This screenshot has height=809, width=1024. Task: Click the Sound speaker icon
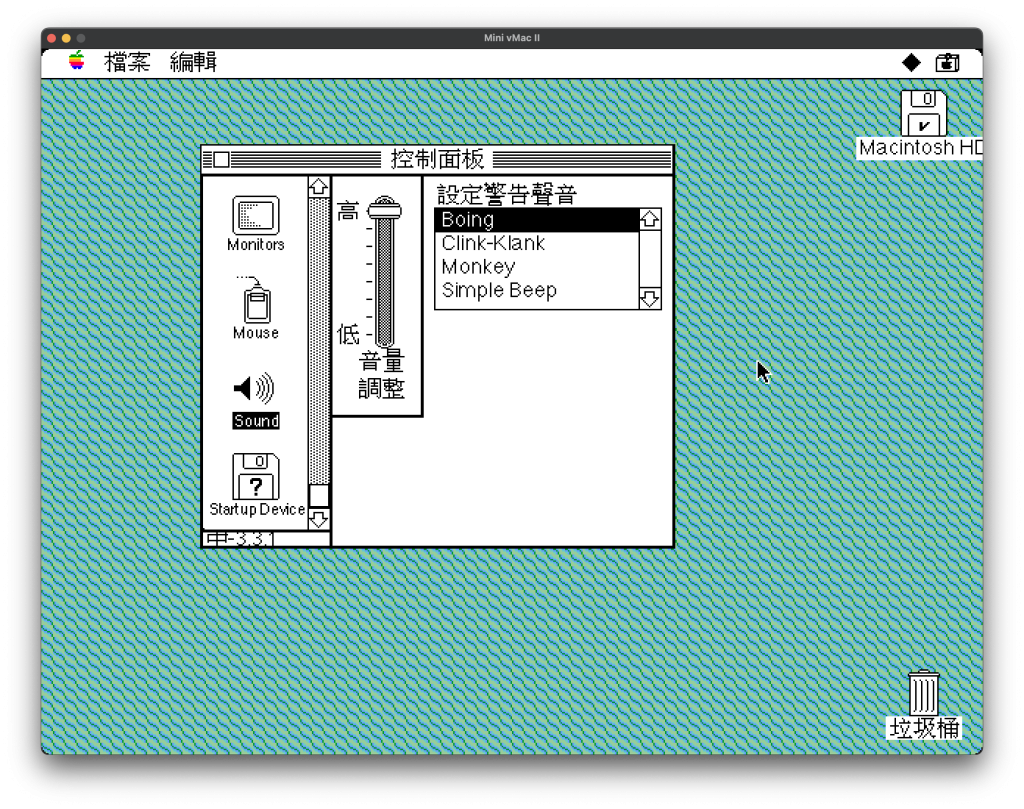(x=254, y=389)
